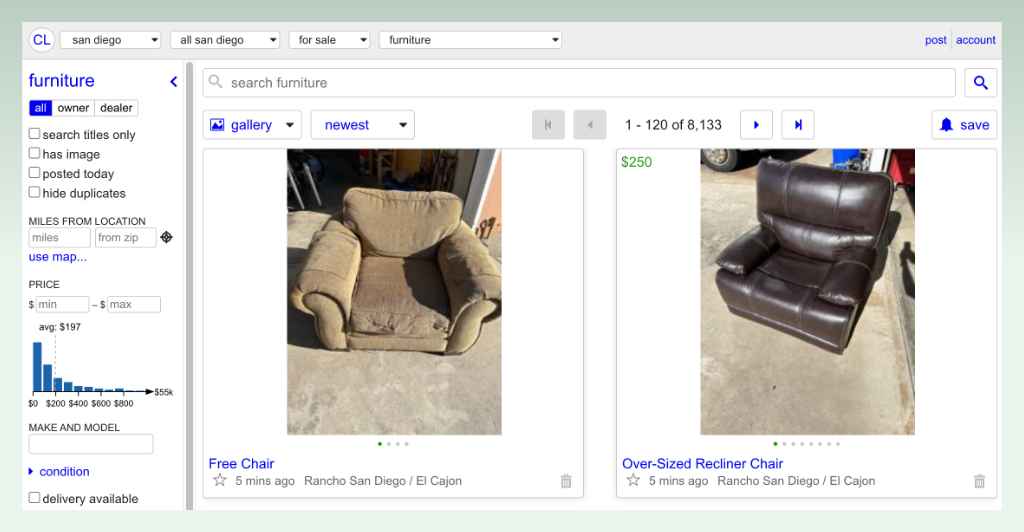Click the use map... link
The width and height of the screenshot is (1024, 532).
(x=57, y=257)
